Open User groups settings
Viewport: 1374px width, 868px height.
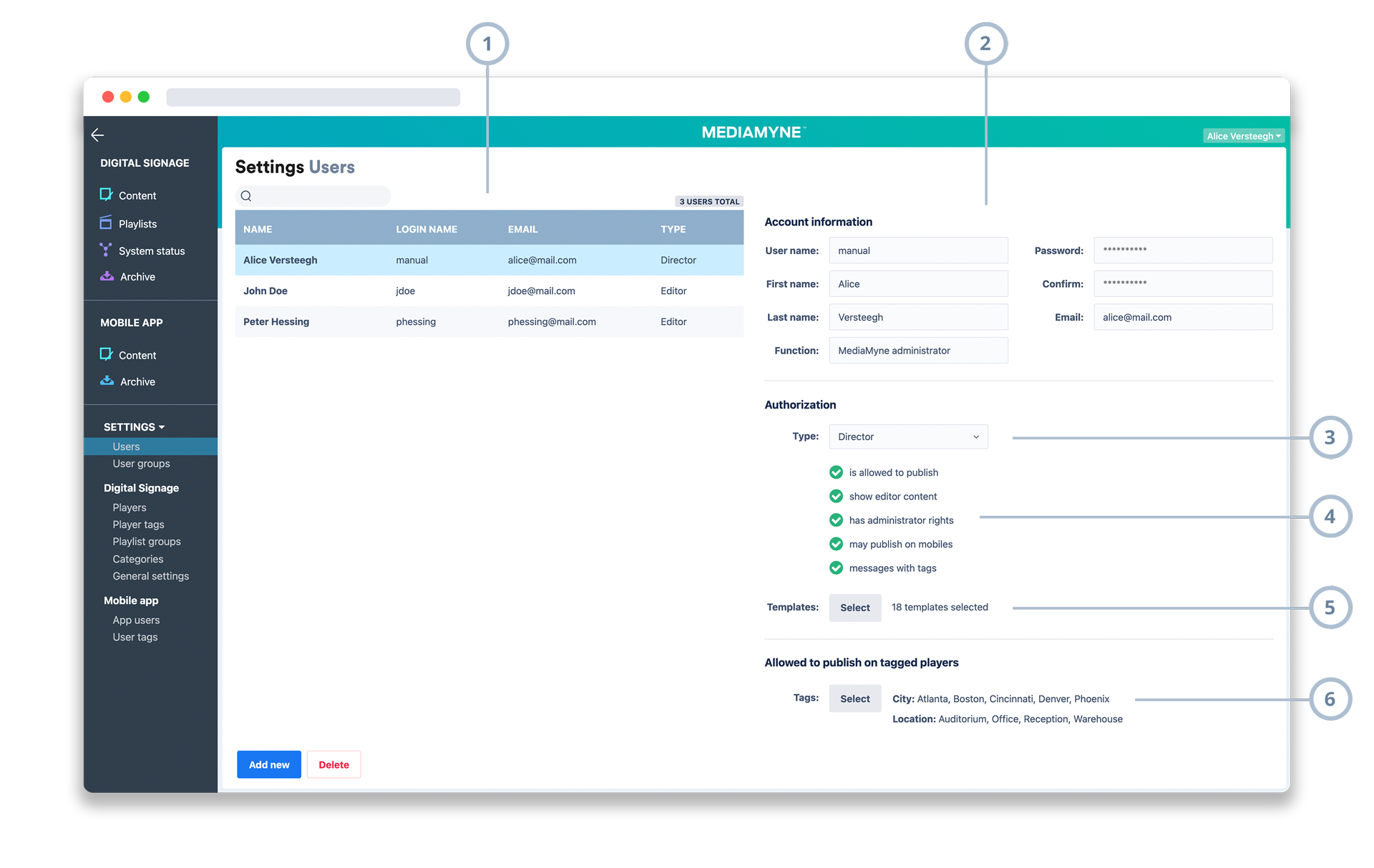141,464
